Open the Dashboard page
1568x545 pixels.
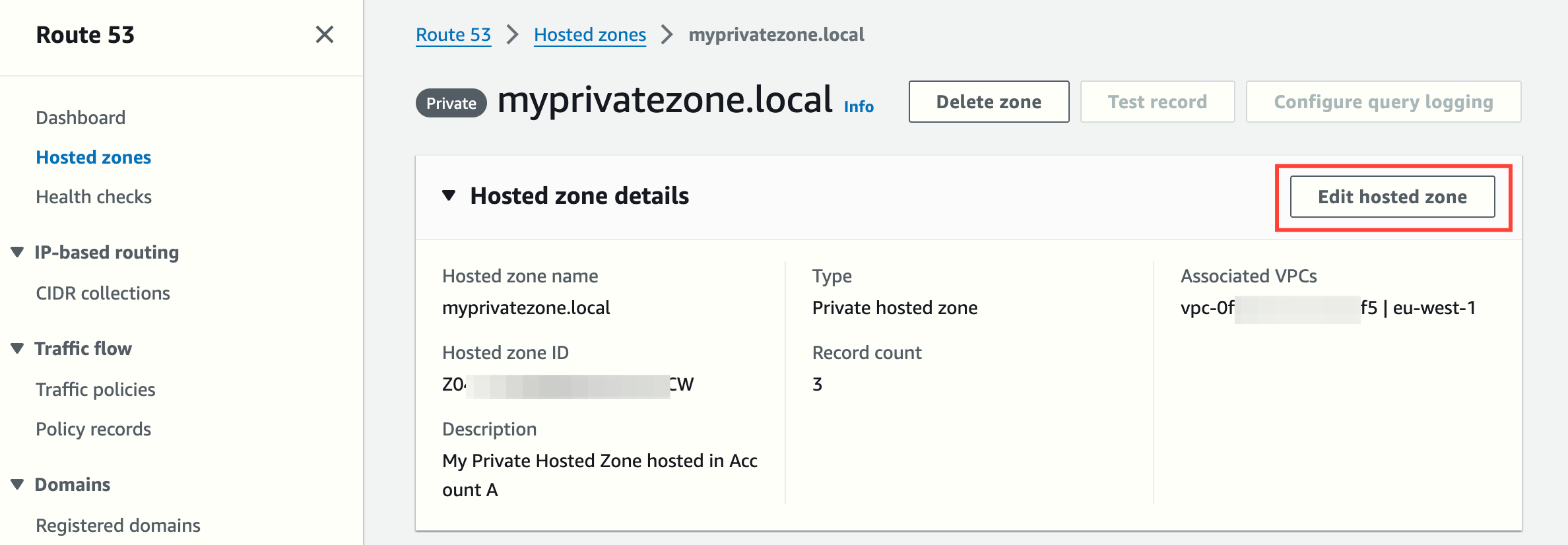(x=81, y=117)
